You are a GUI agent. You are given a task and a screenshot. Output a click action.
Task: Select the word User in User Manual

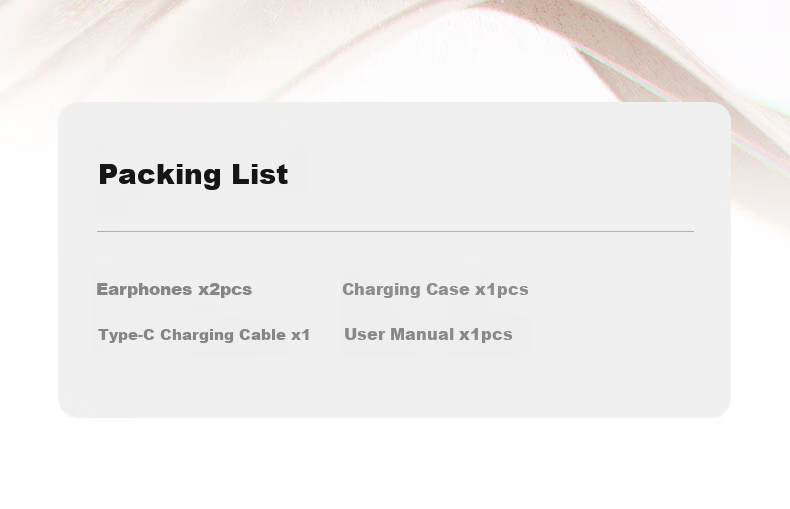(x=364, y=334)
